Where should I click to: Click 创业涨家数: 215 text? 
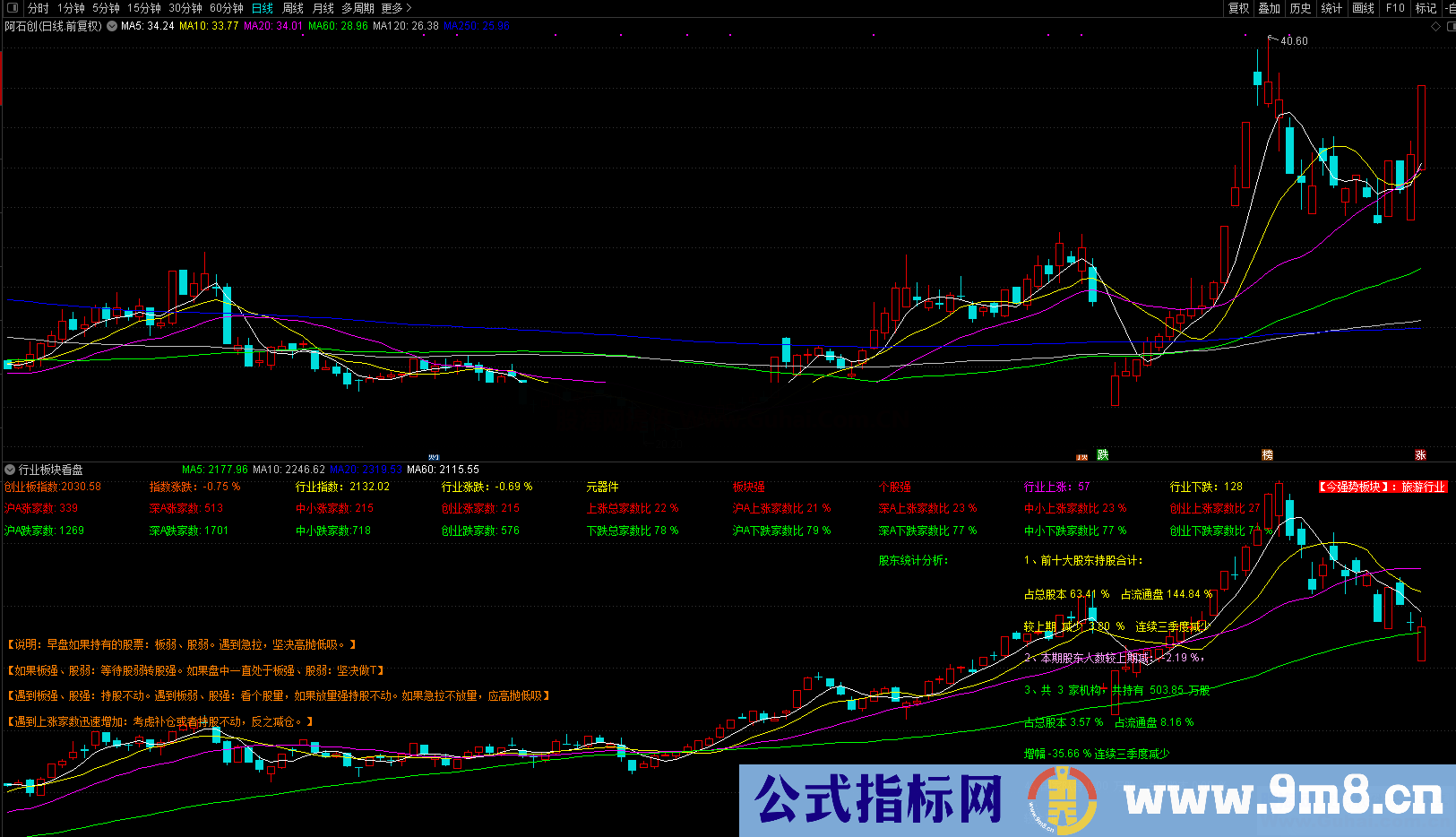pyautogui.click(x=480, y=508)
